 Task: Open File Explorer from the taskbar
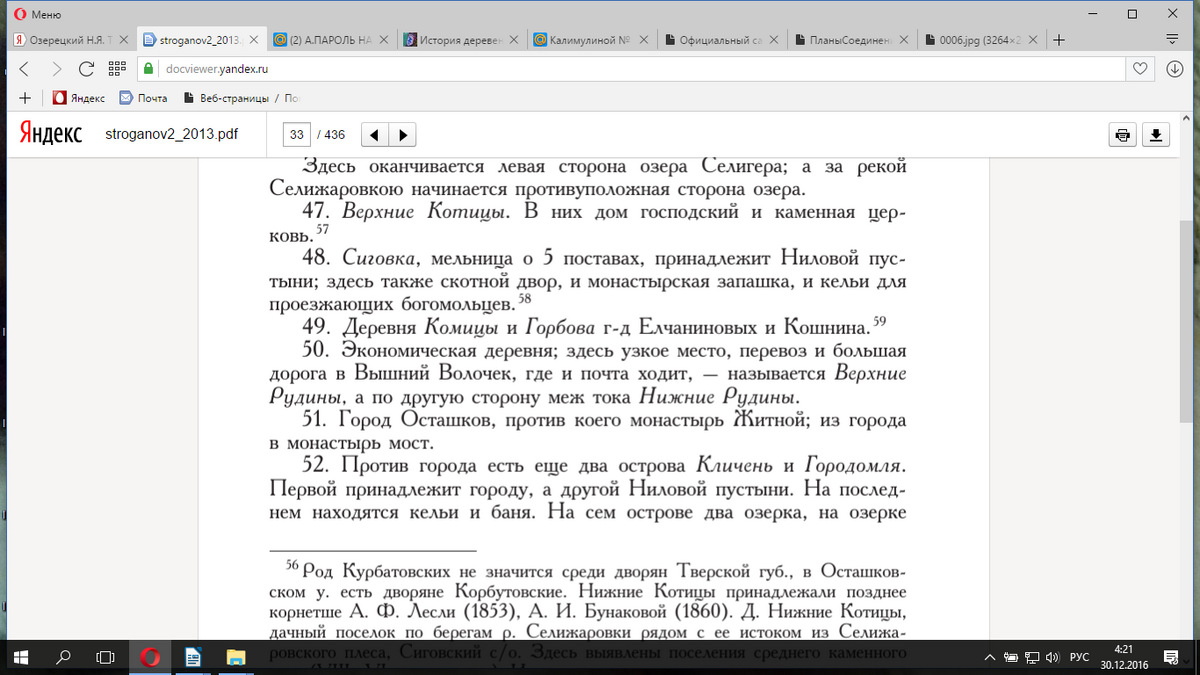click(236, 658)
